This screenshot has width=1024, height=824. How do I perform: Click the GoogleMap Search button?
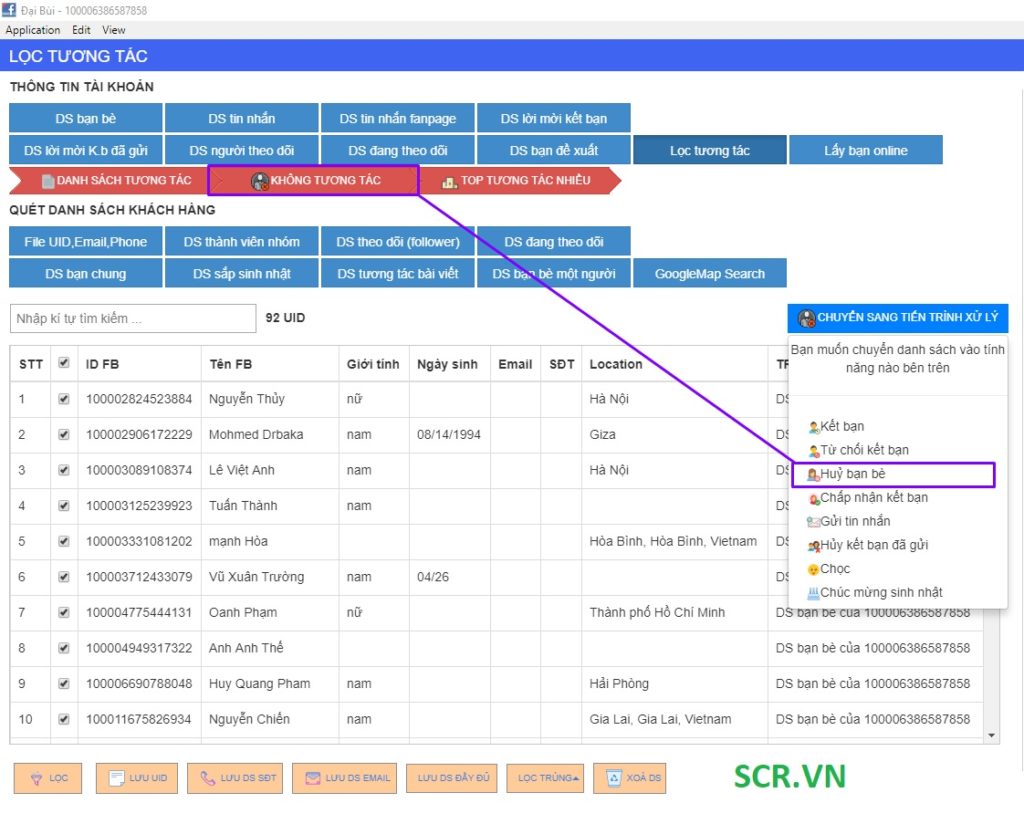[x=709, y=274]
